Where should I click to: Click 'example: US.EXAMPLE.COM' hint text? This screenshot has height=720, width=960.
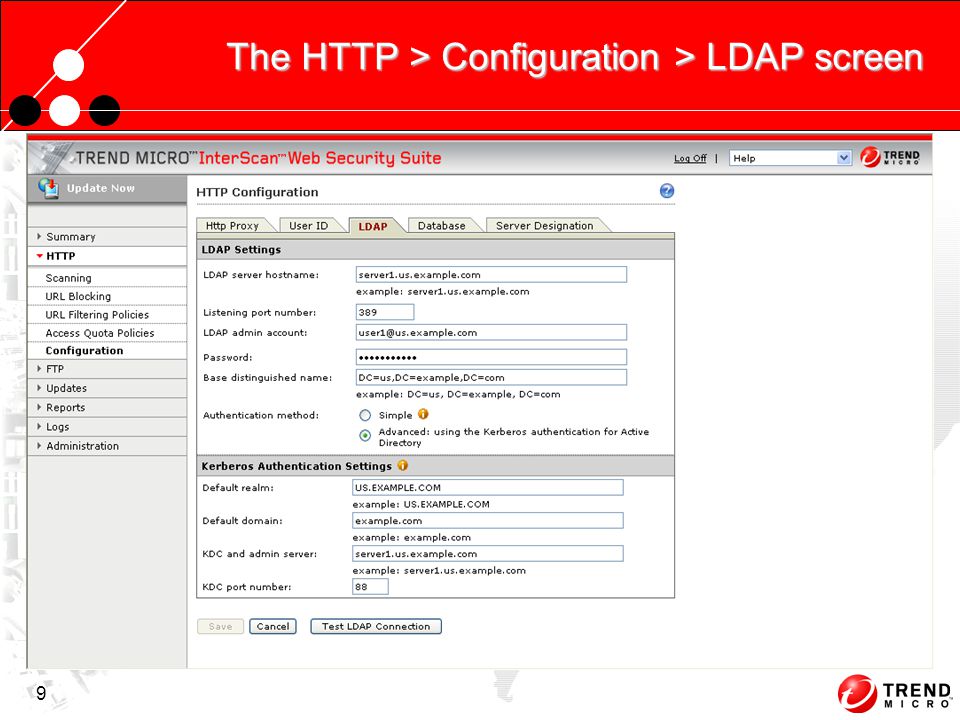coord(421,504)
